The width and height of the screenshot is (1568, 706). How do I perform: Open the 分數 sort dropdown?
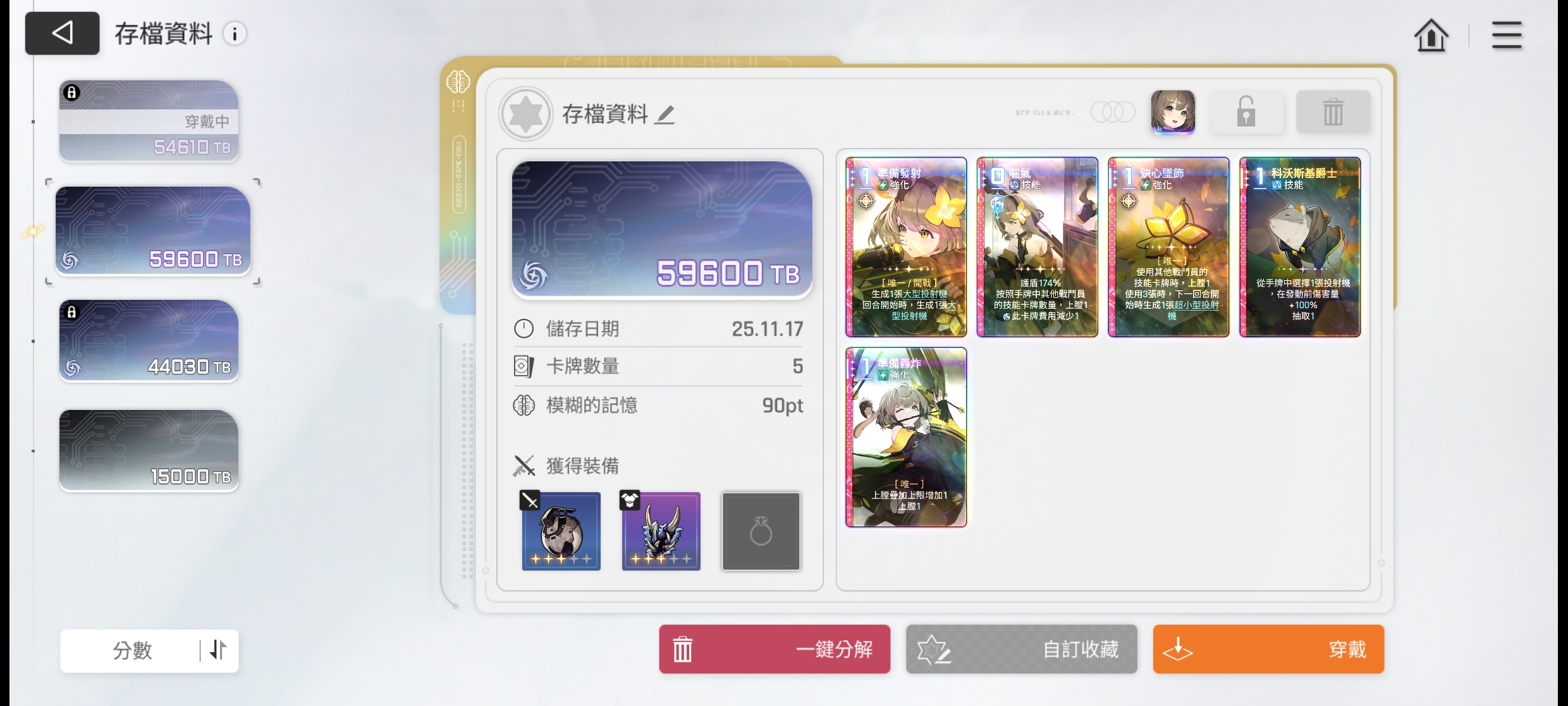point(133,650)
